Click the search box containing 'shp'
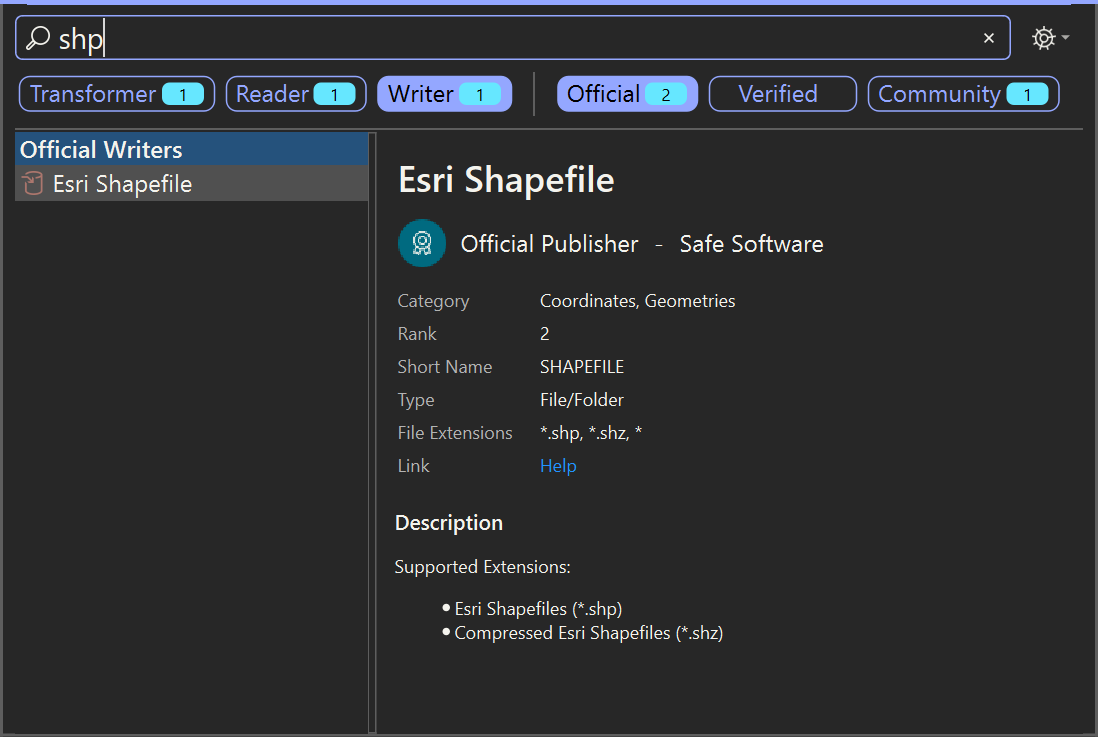1098x737 pixels. tap(513, 38)
